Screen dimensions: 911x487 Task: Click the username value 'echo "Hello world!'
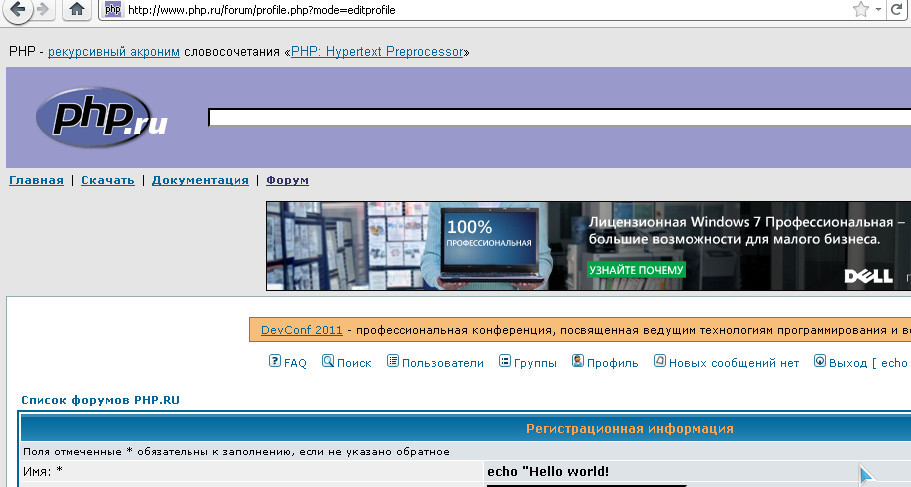[548, 471]
